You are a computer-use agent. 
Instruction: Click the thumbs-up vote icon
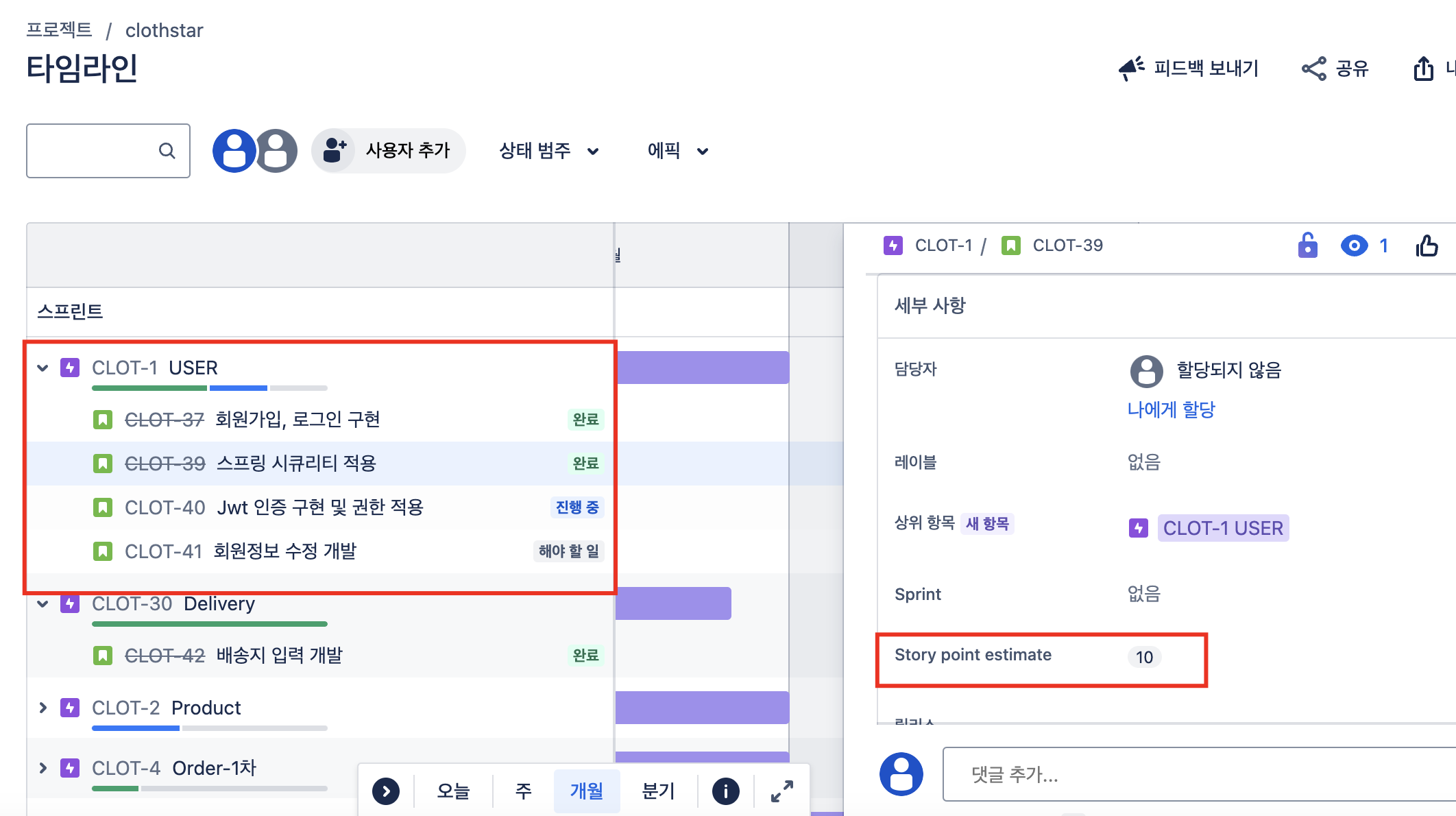[1427, 245]
